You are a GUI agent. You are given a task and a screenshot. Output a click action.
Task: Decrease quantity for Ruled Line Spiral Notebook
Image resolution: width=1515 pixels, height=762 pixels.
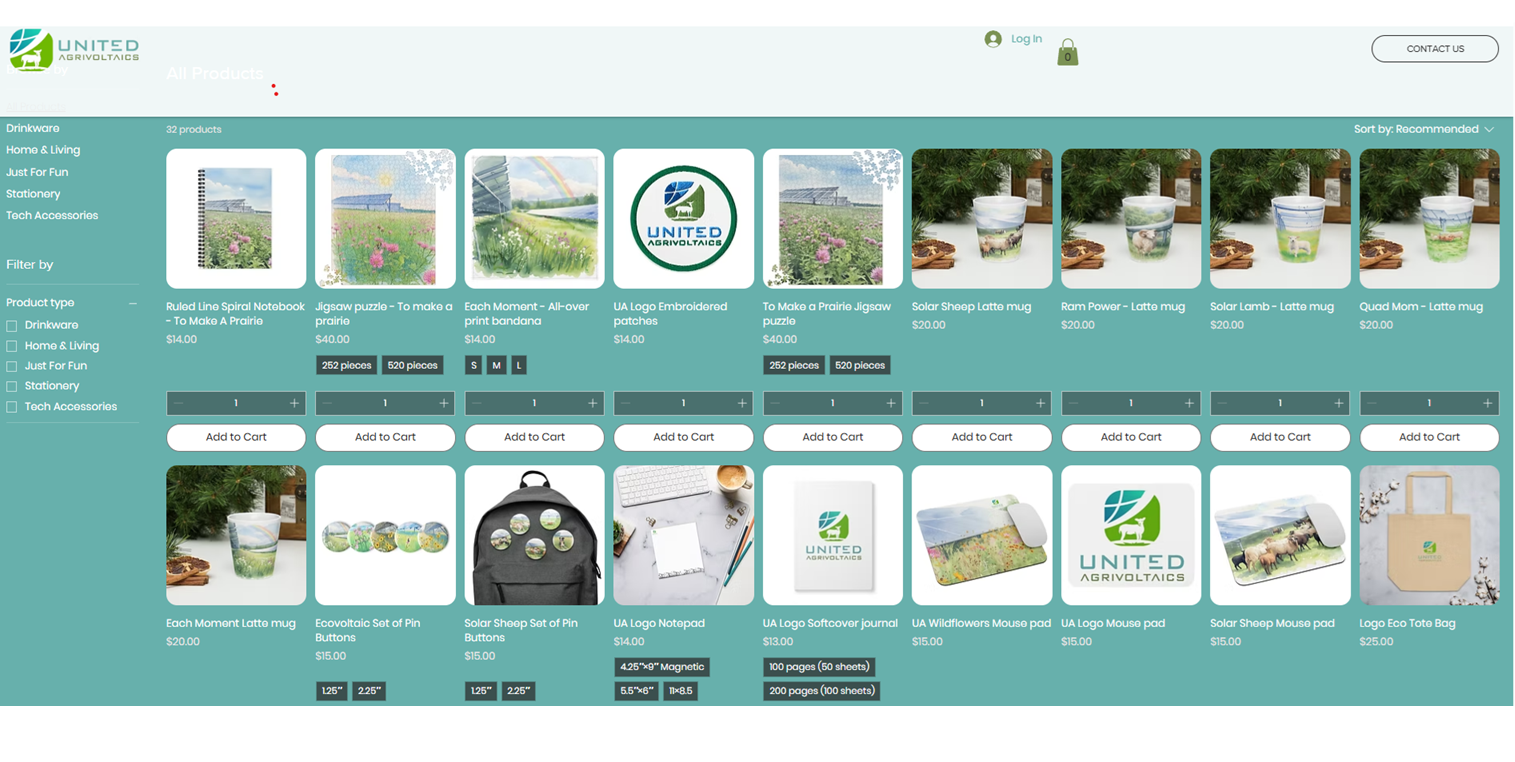(179, 403)
